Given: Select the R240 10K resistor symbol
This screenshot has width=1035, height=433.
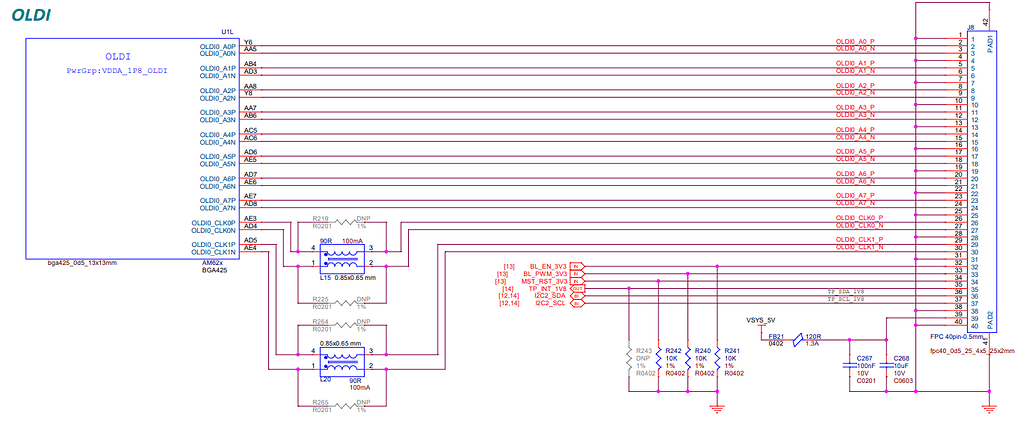Looking at the screenshot, I should [x=687, y=359].
